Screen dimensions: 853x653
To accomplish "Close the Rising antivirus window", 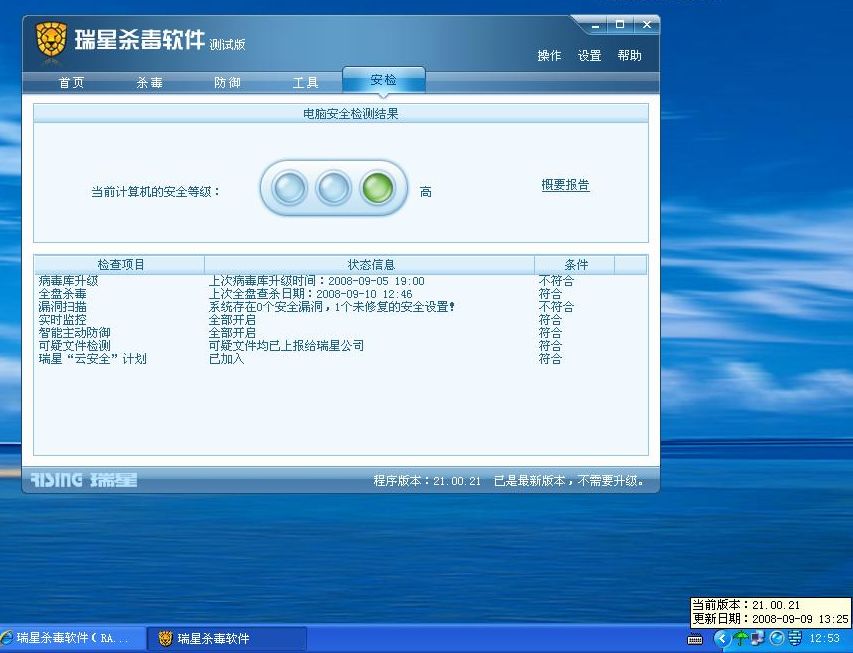I will click(x=647, y=24).
